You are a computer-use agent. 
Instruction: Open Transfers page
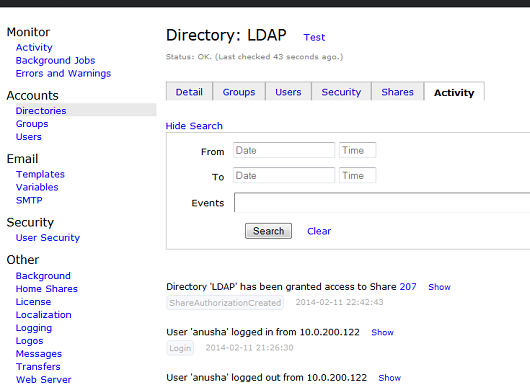point(38,366)
